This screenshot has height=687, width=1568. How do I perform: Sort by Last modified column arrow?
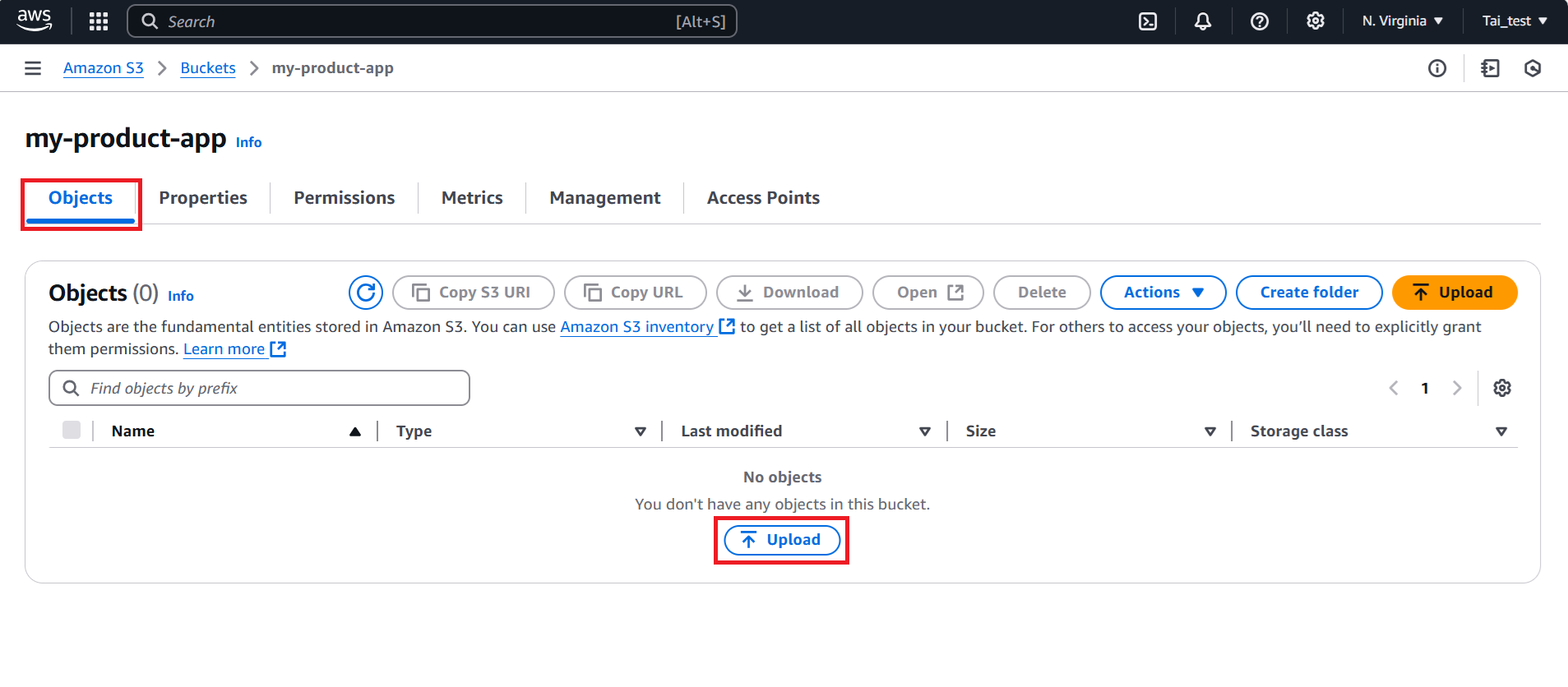click(x=925, y=431)
